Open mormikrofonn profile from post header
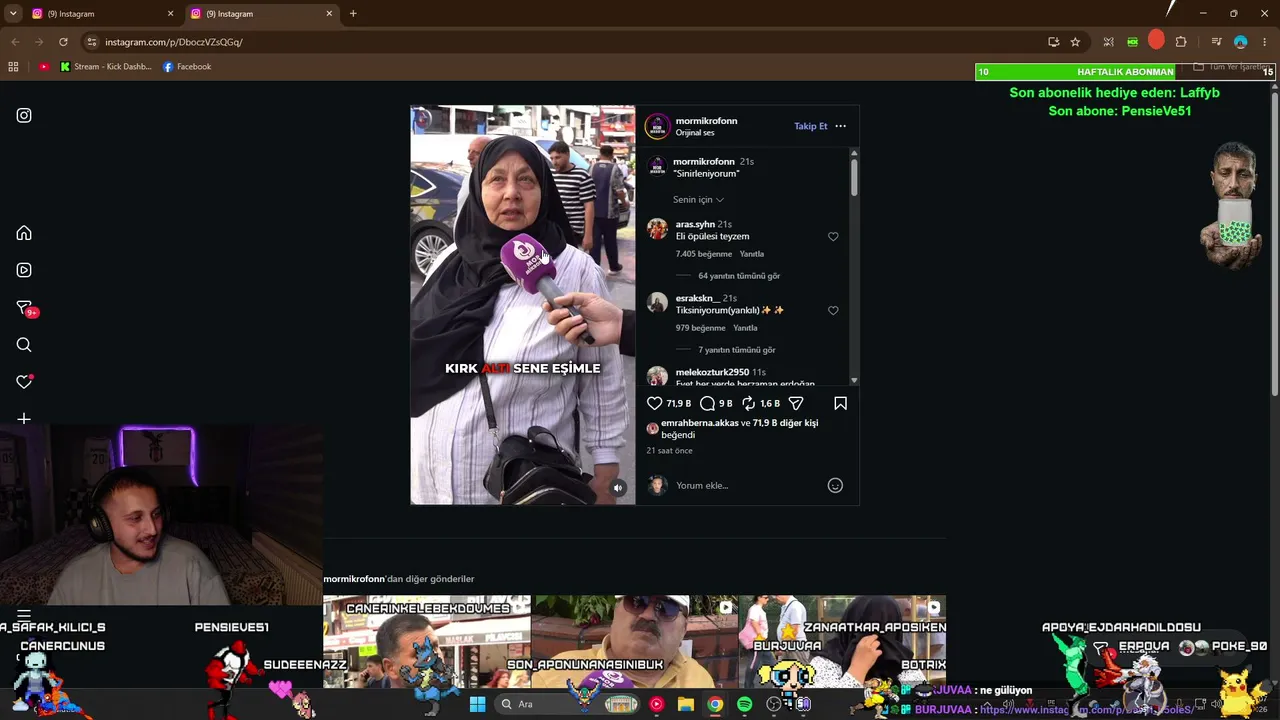Viewport: 1280px width, 720px height. pos(706,121)
